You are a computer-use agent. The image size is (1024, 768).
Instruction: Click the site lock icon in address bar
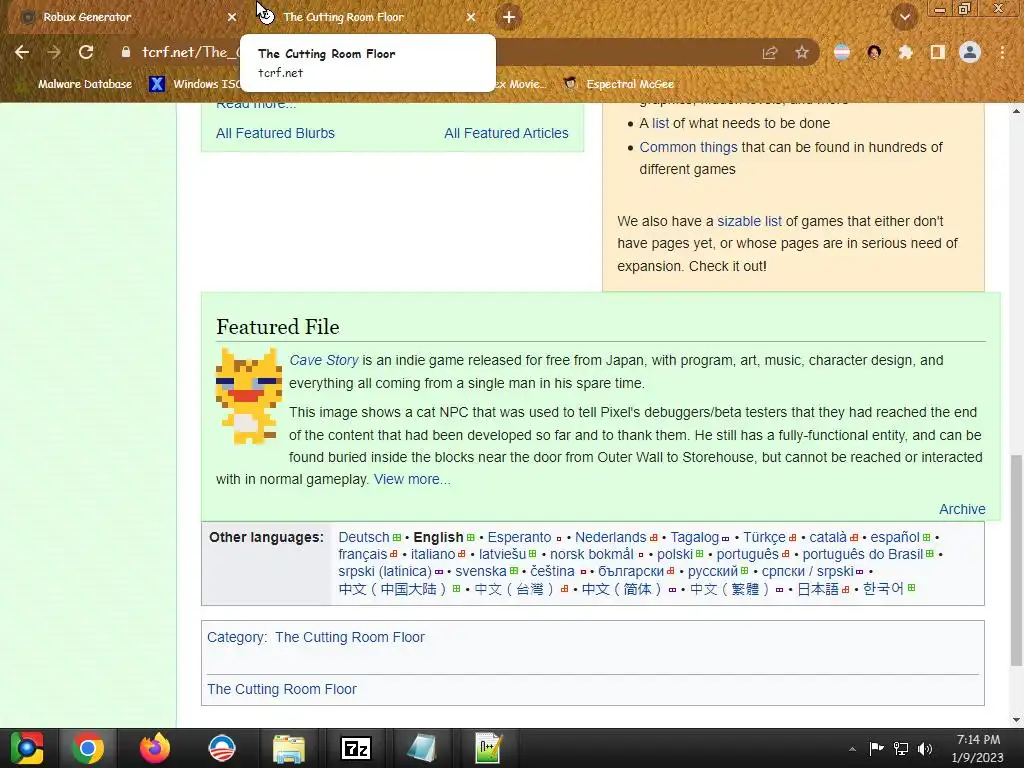click(126, 52)
